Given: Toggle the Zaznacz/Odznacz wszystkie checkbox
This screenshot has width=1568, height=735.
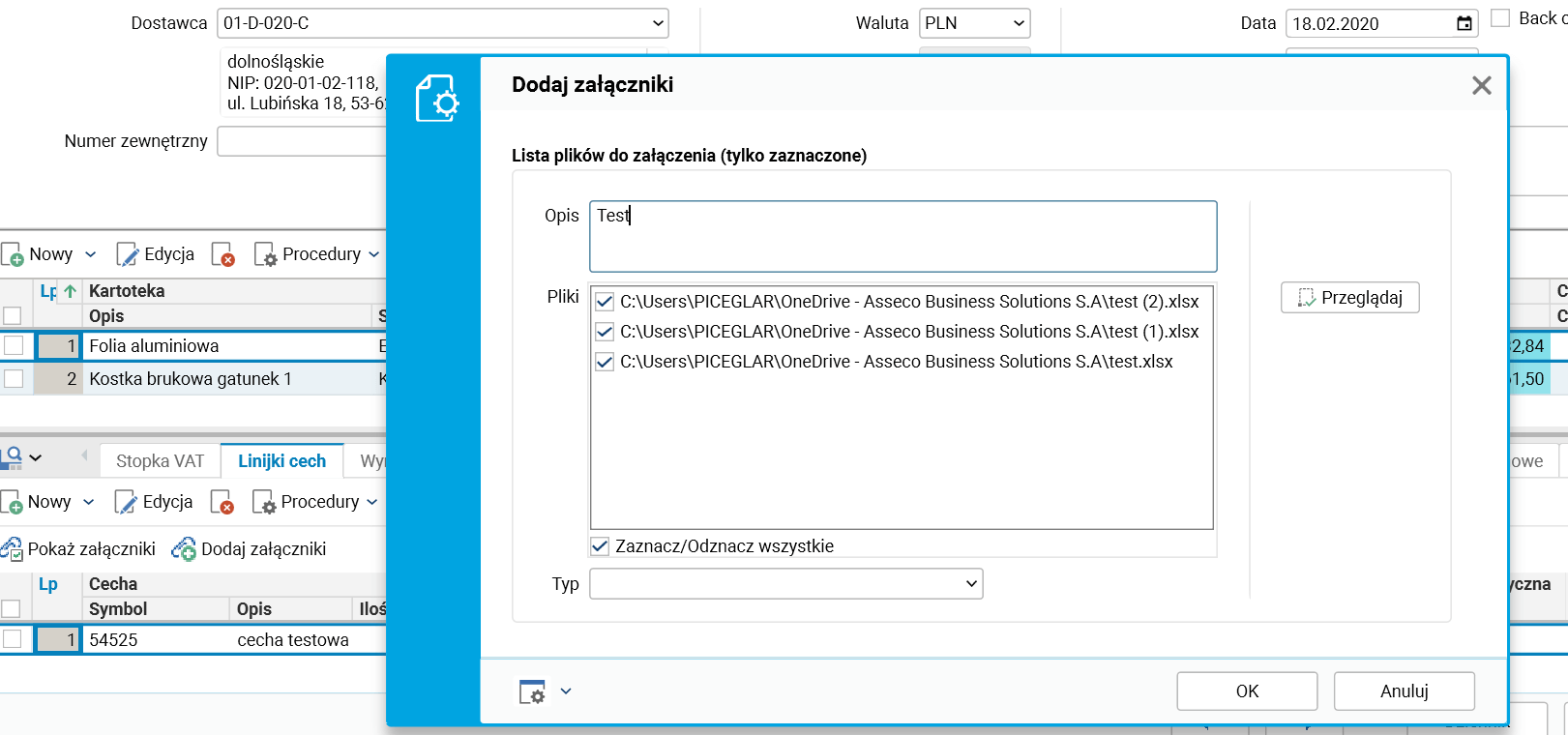Looking at the screenshot, I should [600, 546].
